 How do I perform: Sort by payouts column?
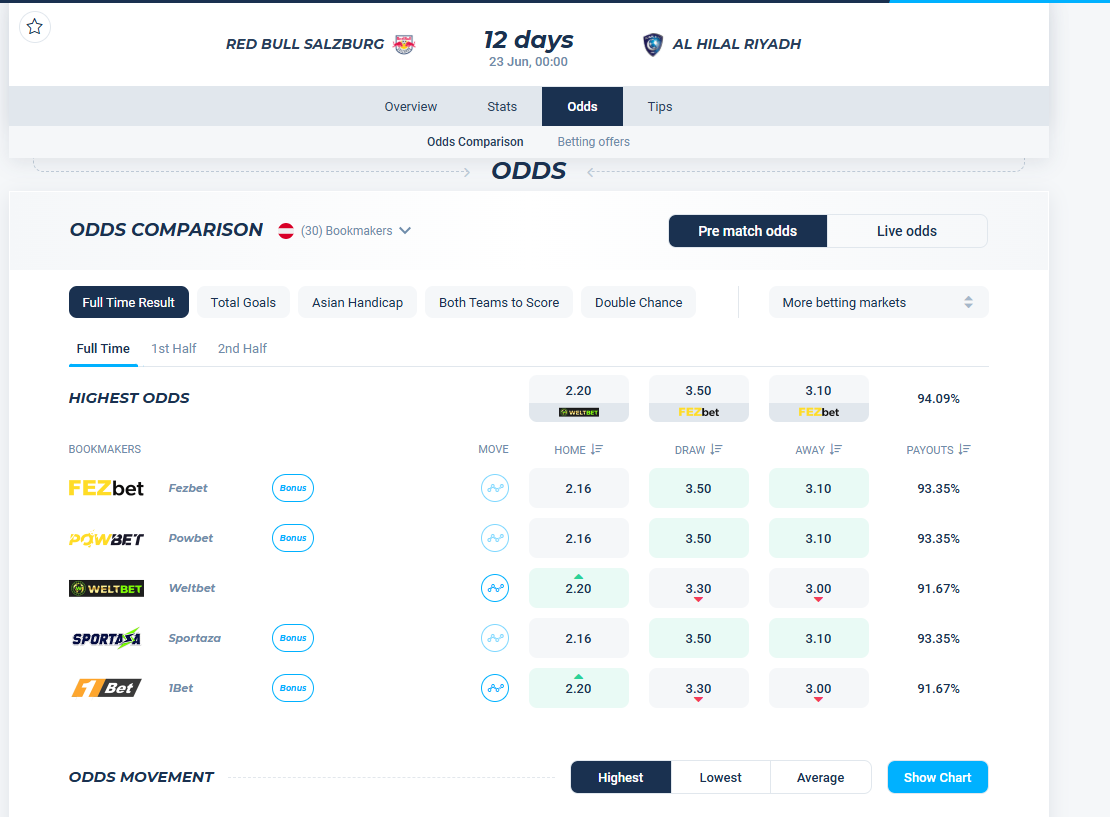(937, 450)
